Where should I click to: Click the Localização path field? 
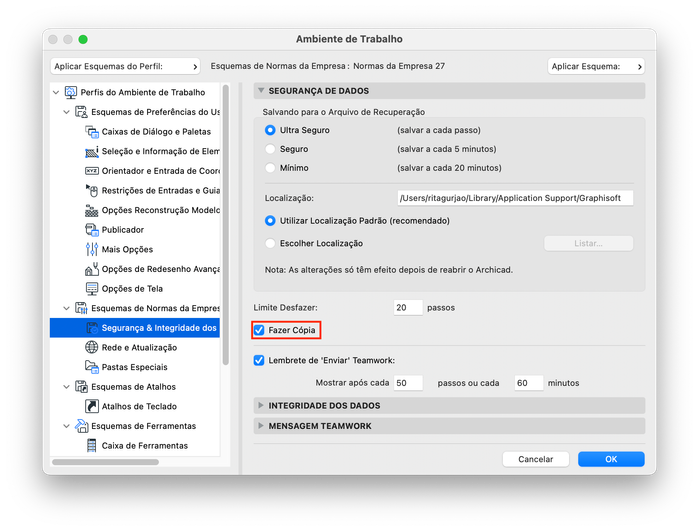click(x=515, y=198)
